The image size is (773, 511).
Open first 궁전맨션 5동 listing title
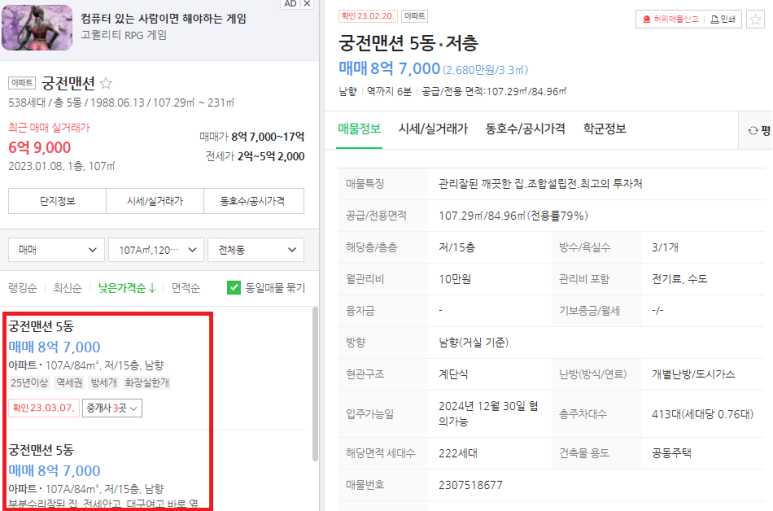pos(41,326)
